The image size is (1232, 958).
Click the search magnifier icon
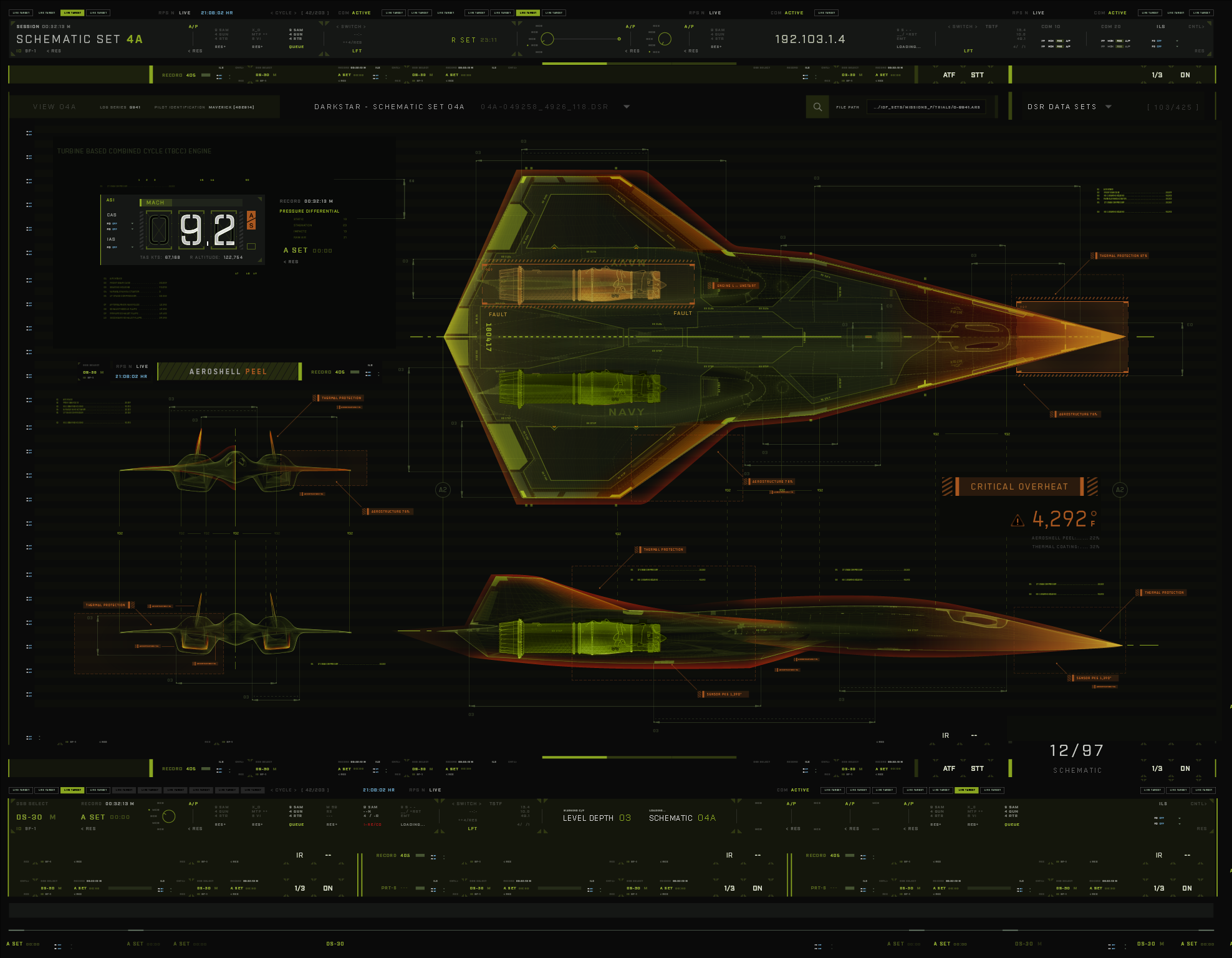pos(817,107)
